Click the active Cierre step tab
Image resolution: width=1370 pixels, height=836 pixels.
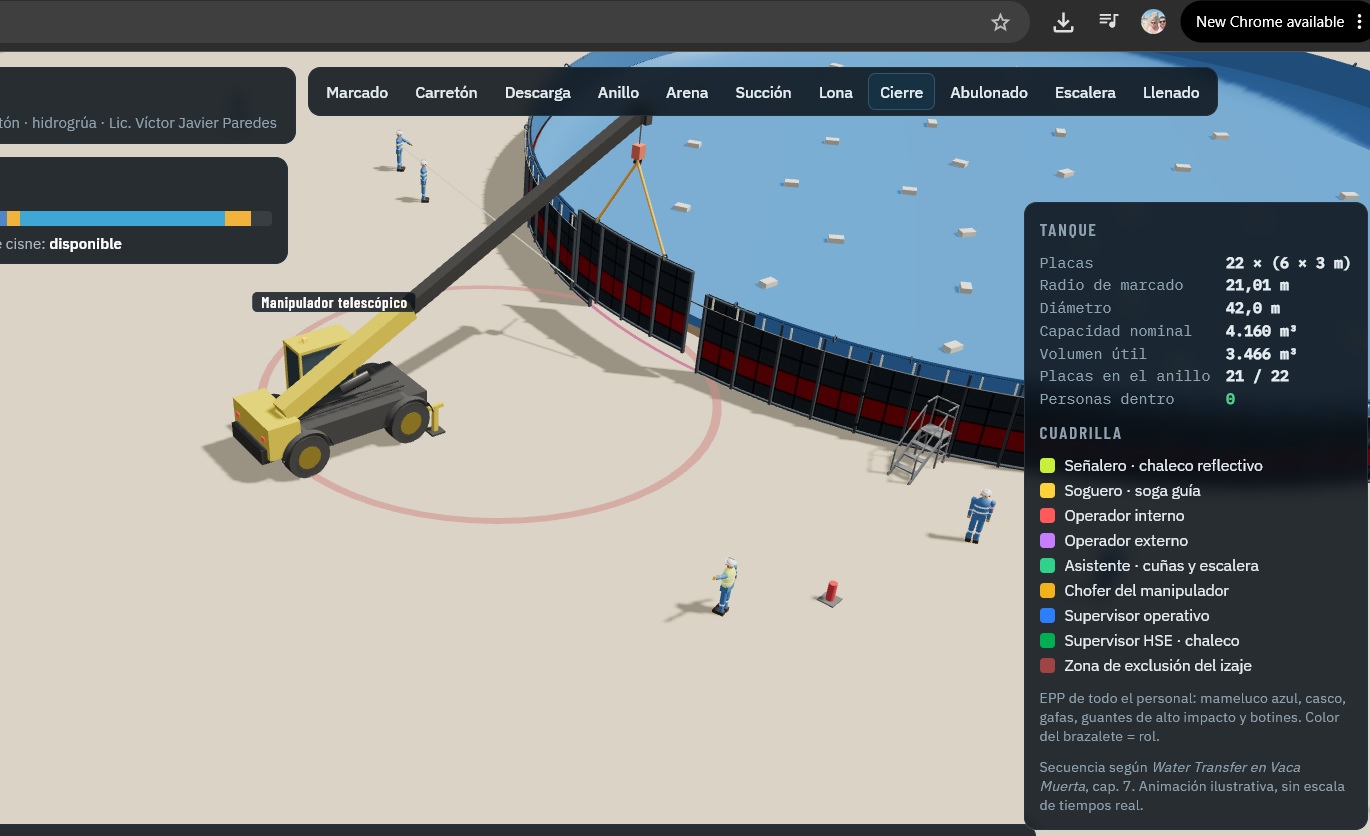pos(901,92)
